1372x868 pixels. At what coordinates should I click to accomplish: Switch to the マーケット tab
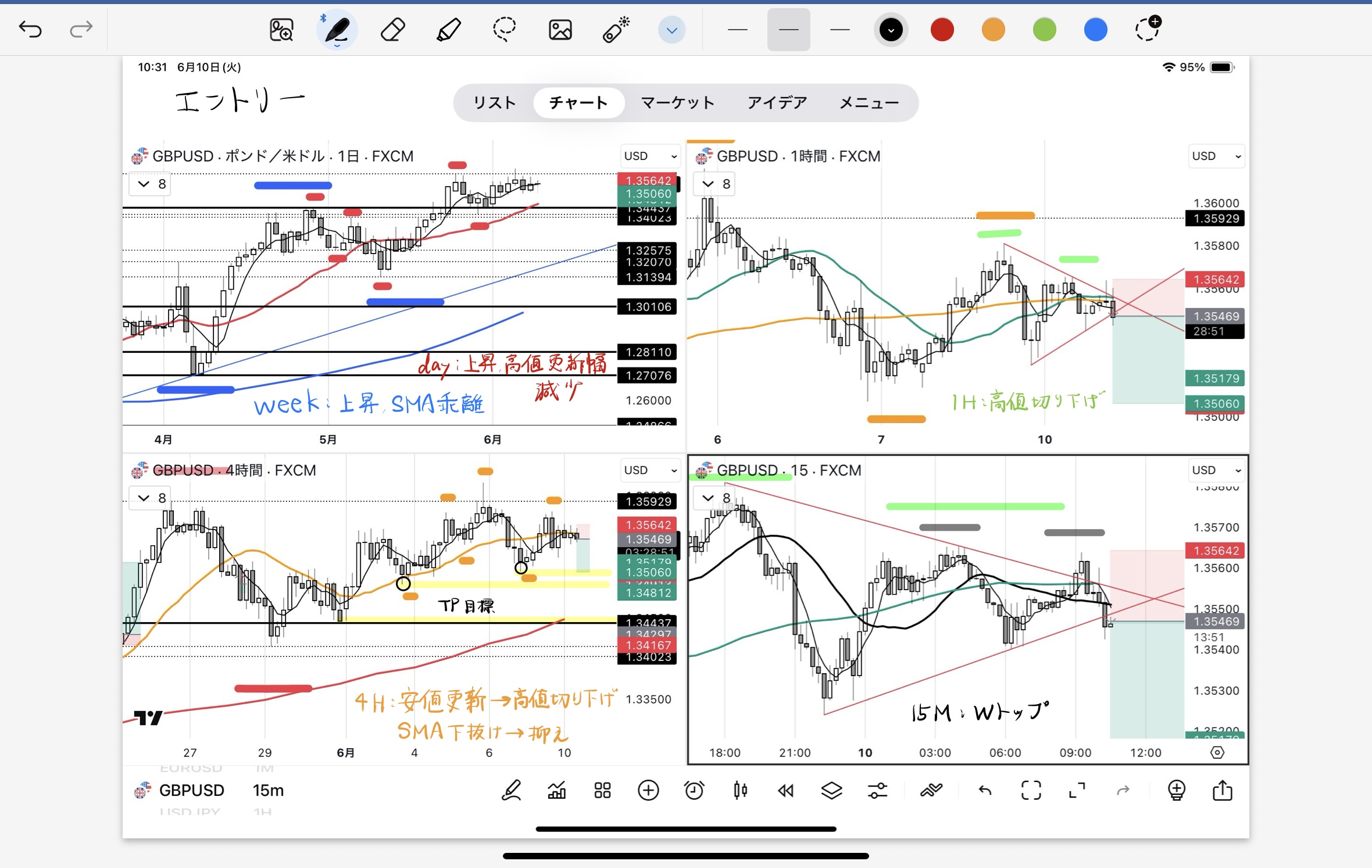[x=677, y=103]
